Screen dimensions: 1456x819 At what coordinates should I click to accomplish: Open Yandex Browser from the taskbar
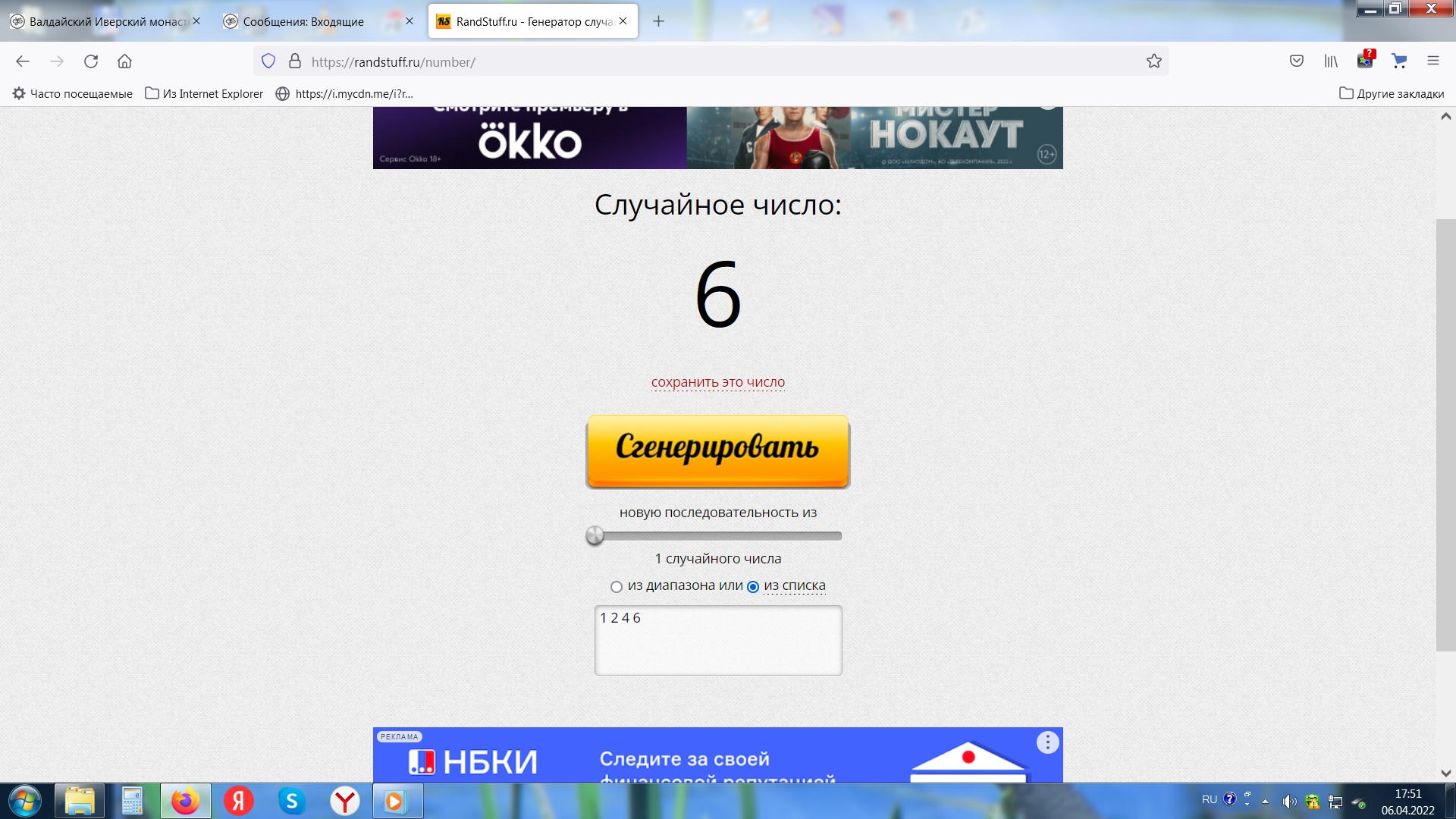345,801
